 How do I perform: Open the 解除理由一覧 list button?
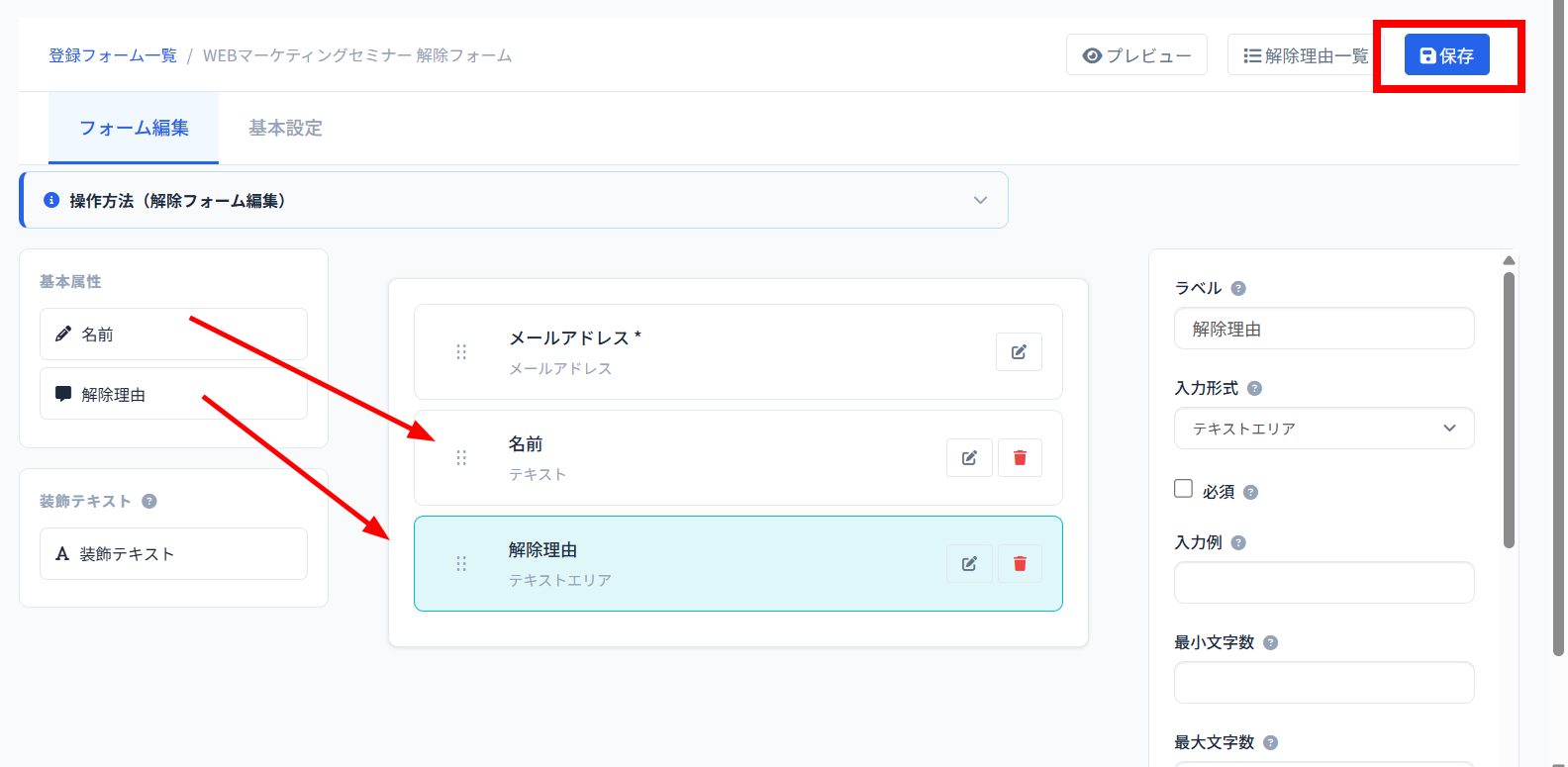point(1305,55)
